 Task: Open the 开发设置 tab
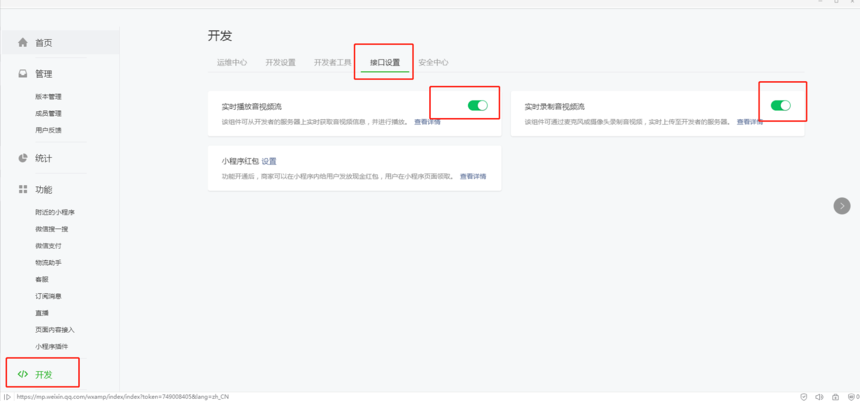click(x=280, y=62)
